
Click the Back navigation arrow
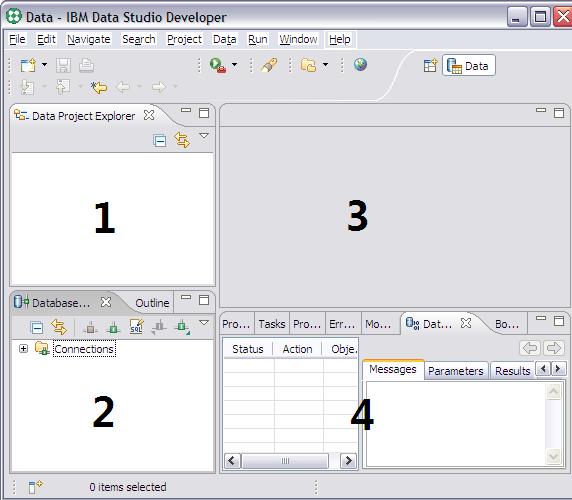pyautogui.click(x=123, y=87)
